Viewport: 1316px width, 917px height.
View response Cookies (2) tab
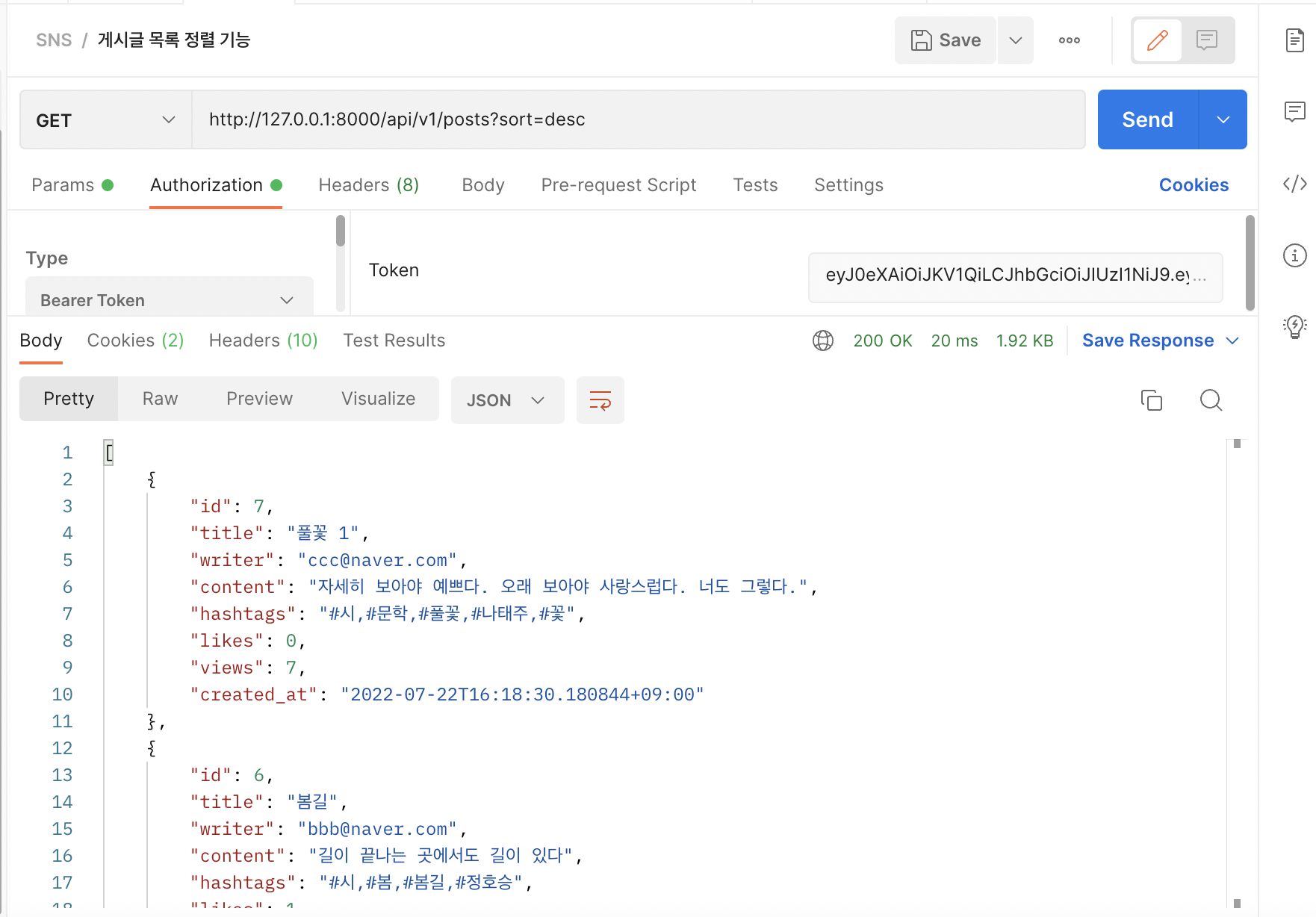pos(135,341)
